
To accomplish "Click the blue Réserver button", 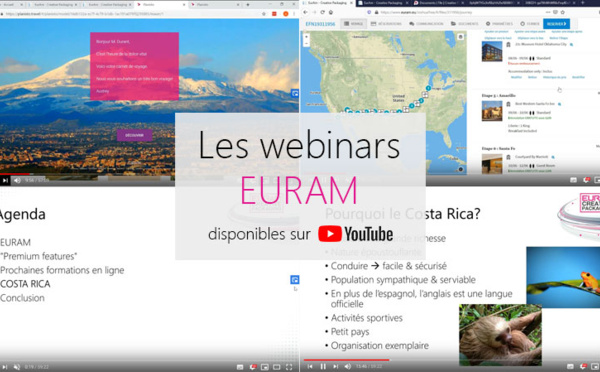I will [x=556, y=24].
